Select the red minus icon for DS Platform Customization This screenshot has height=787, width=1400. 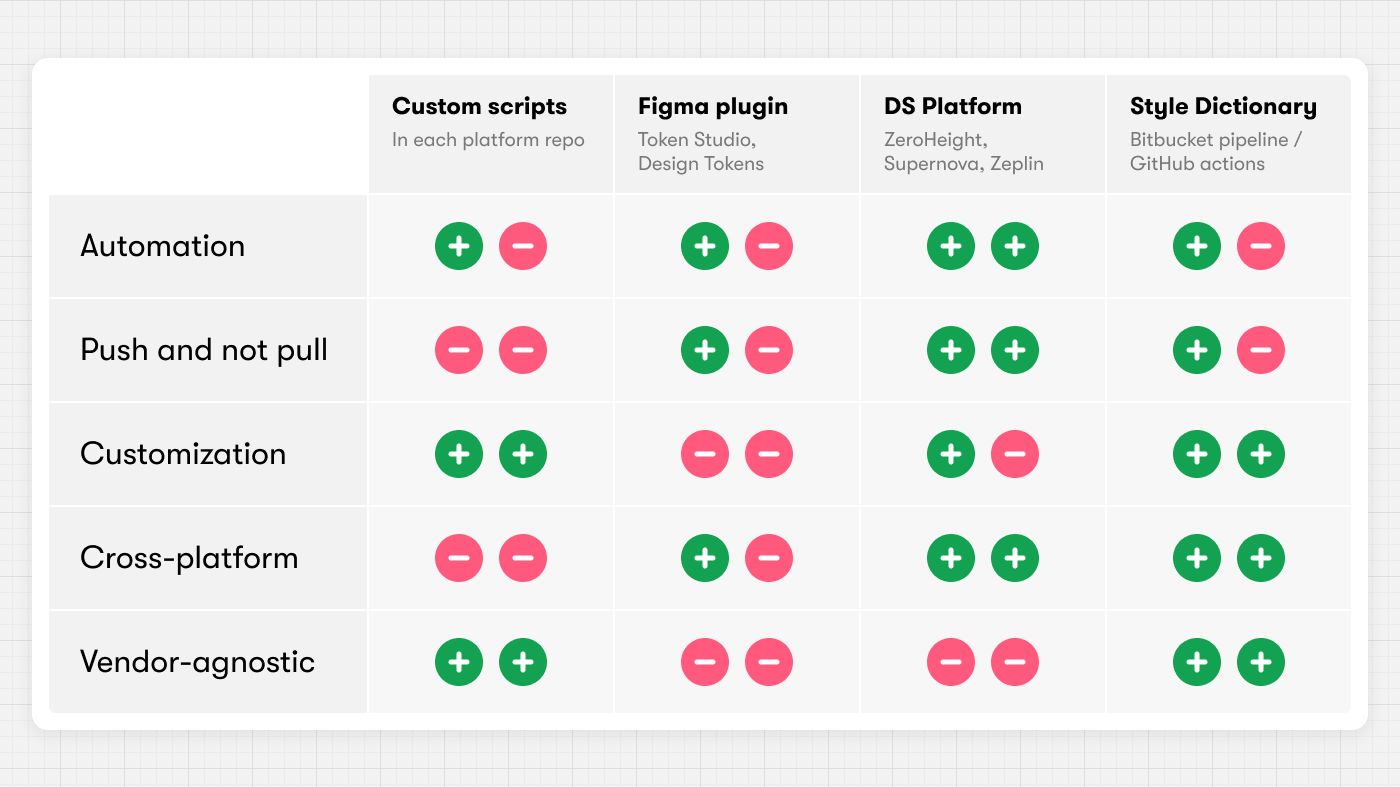1015,454
